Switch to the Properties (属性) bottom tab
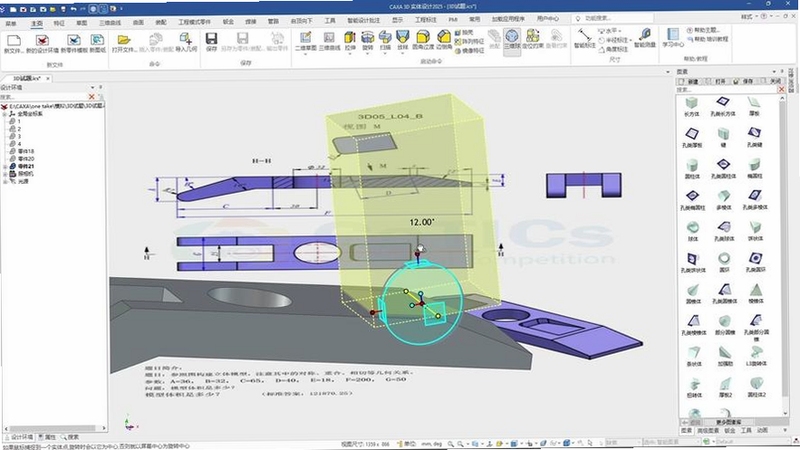This screenshot has height=450, width=800. tap(47, 437)
